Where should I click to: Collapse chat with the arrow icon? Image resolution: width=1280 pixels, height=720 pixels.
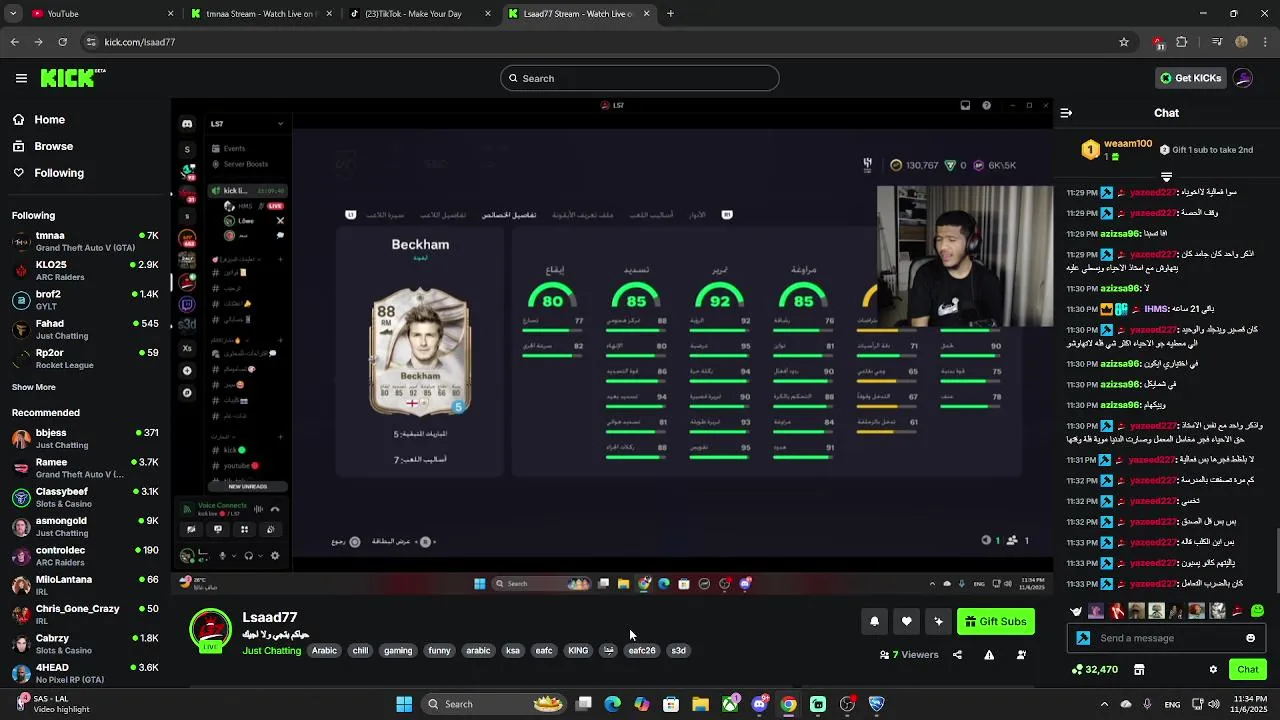(1066, 113)
